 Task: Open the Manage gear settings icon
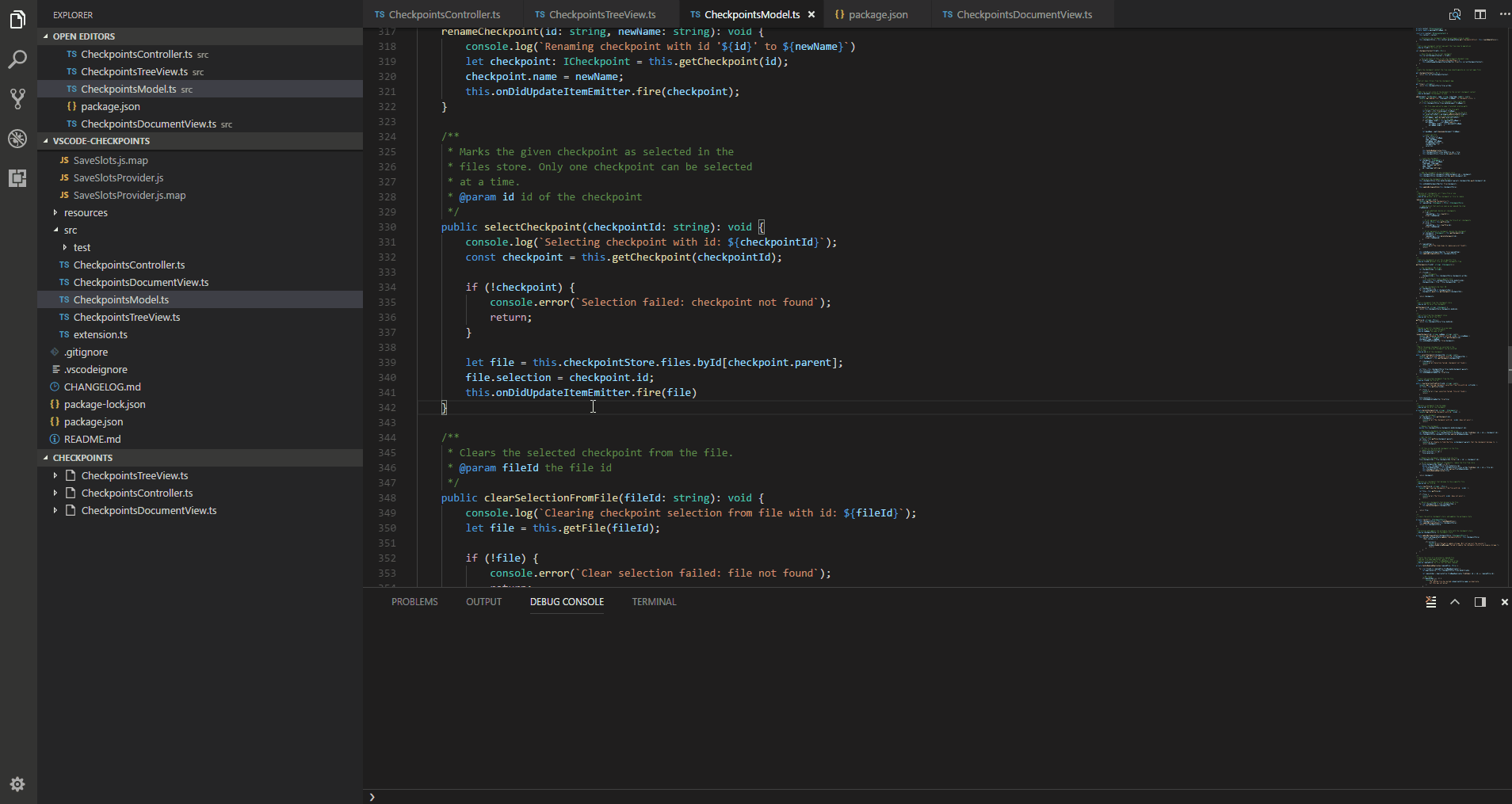[x=17, y=784]
